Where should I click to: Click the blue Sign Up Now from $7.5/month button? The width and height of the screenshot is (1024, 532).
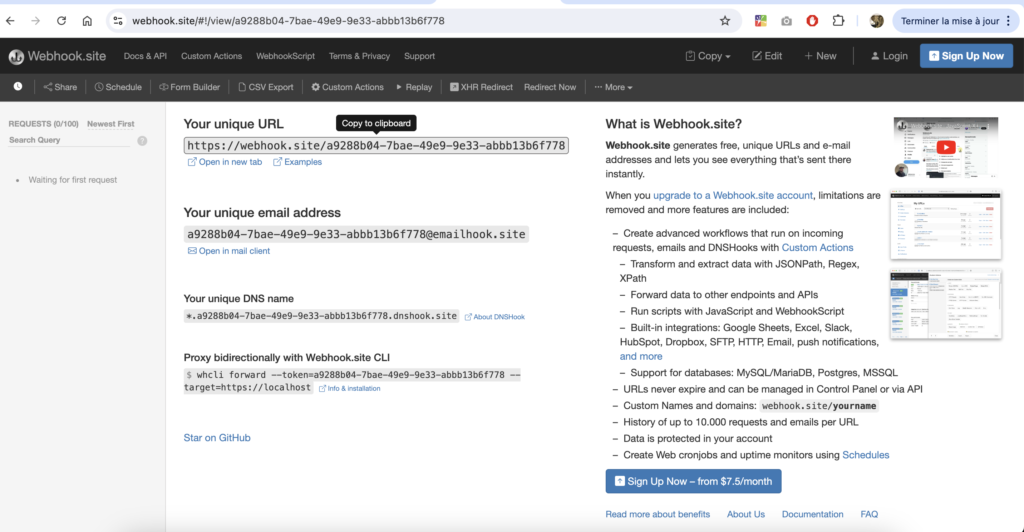click(693, 481)
